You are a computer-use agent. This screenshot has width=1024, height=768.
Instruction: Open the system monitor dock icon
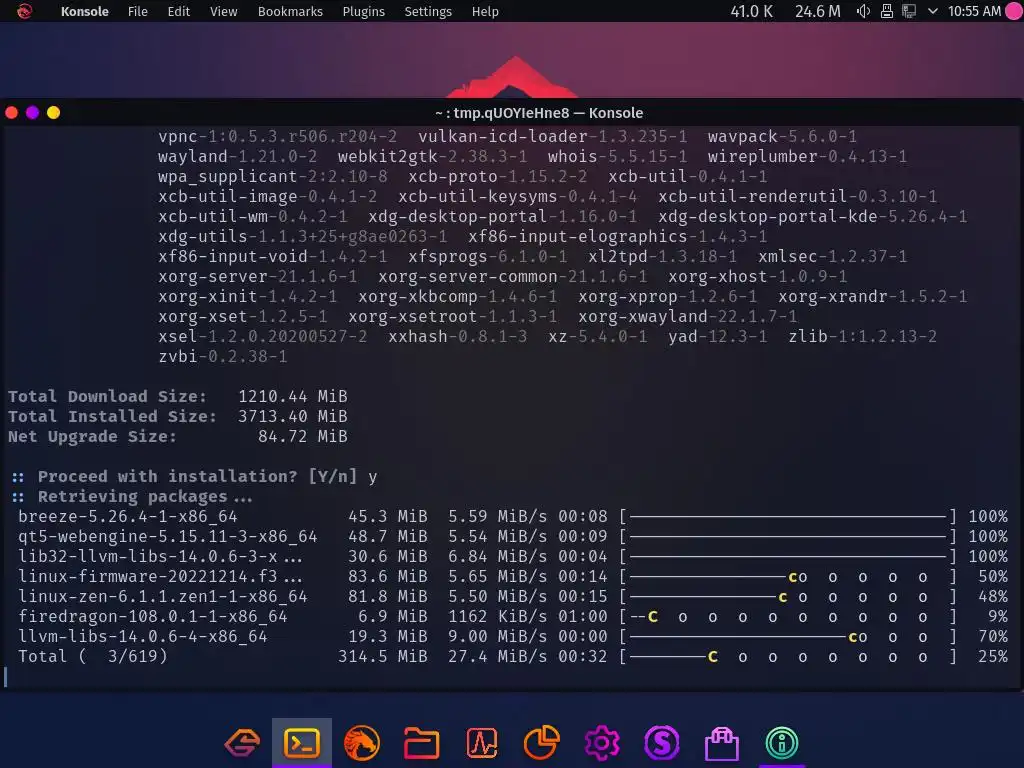[x=482, y=743]
